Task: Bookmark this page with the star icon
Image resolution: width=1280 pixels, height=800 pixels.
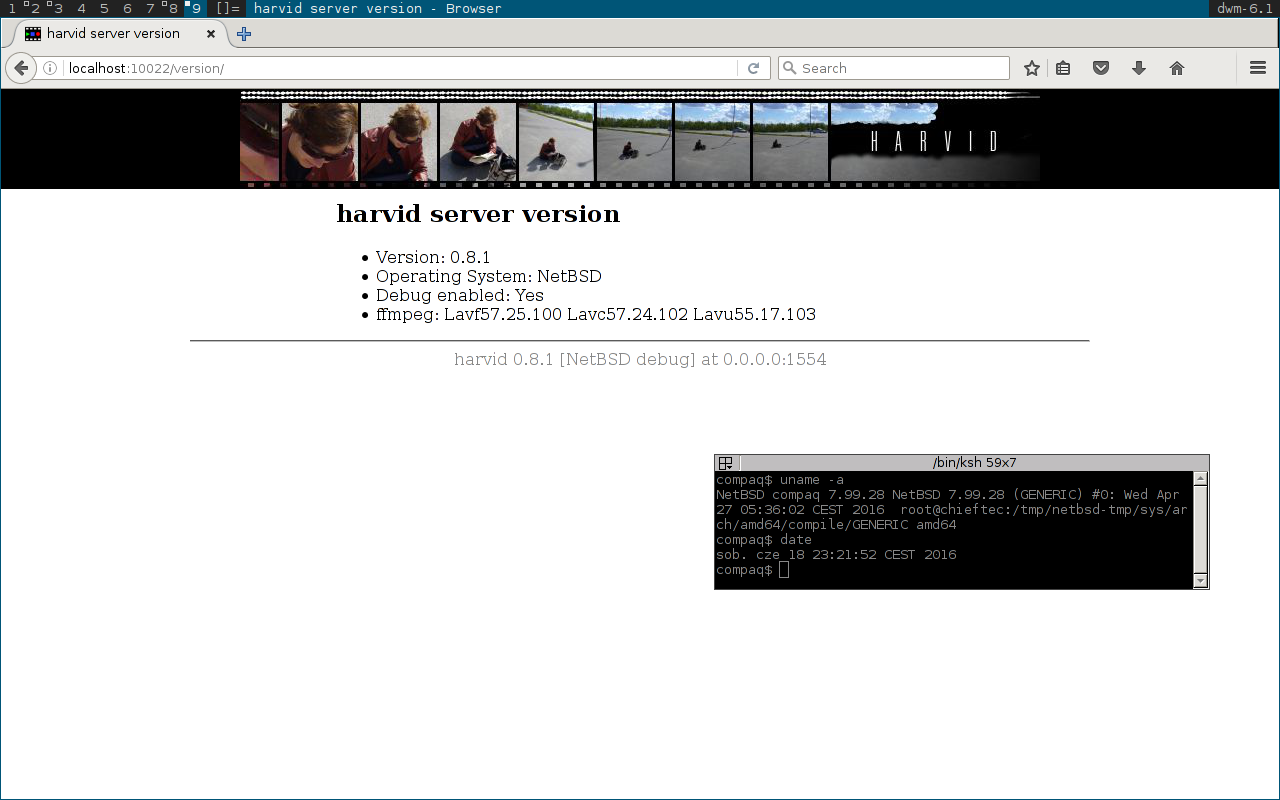Action: [x=1032, y=68]
